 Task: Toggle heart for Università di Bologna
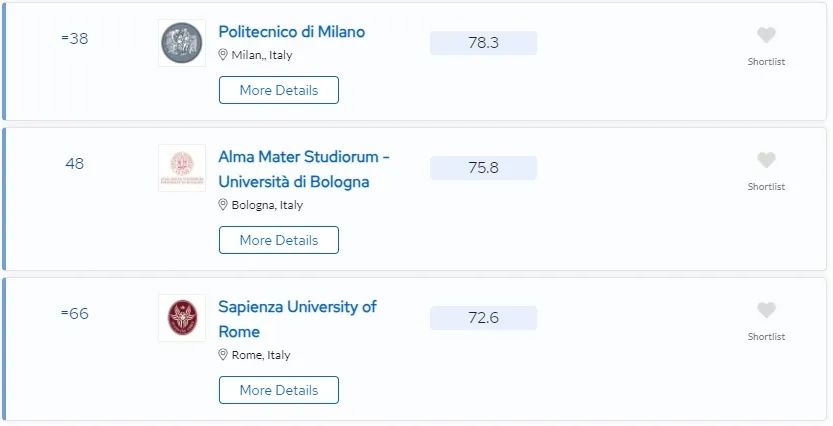pyautogui.click(x=766, y=161)
